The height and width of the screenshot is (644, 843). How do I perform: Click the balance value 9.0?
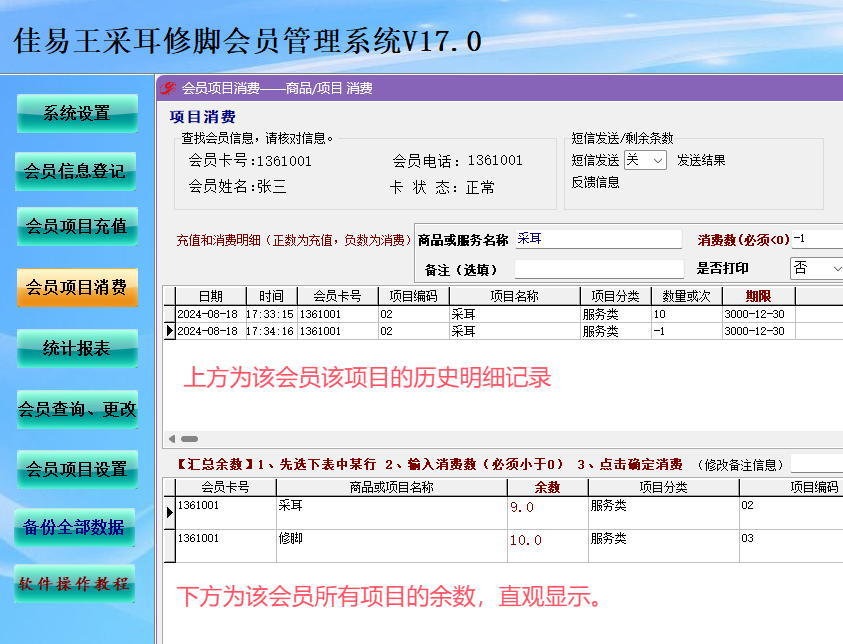(548, 513)
